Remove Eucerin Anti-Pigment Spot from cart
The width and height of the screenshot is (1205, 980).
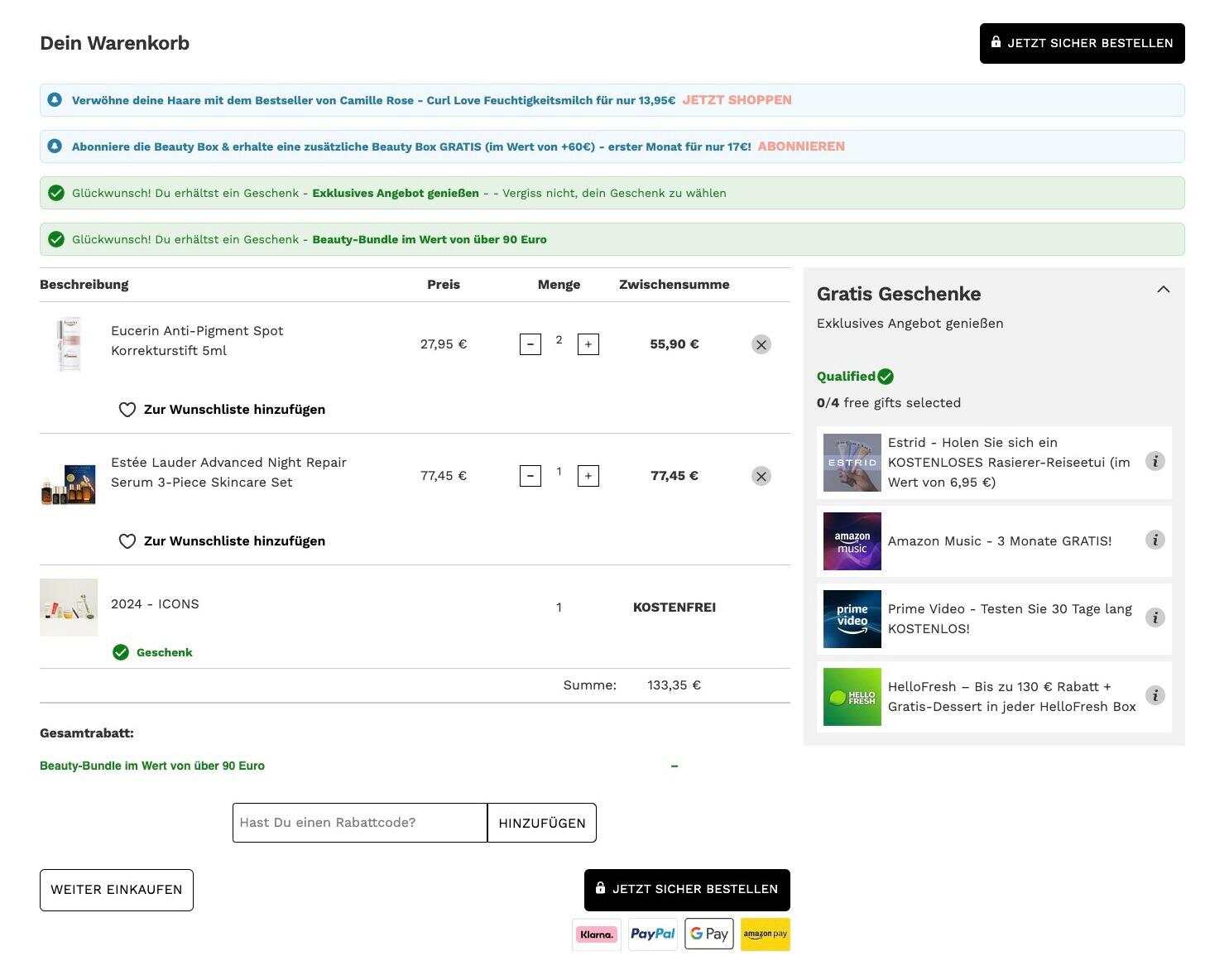pos(761,344)
